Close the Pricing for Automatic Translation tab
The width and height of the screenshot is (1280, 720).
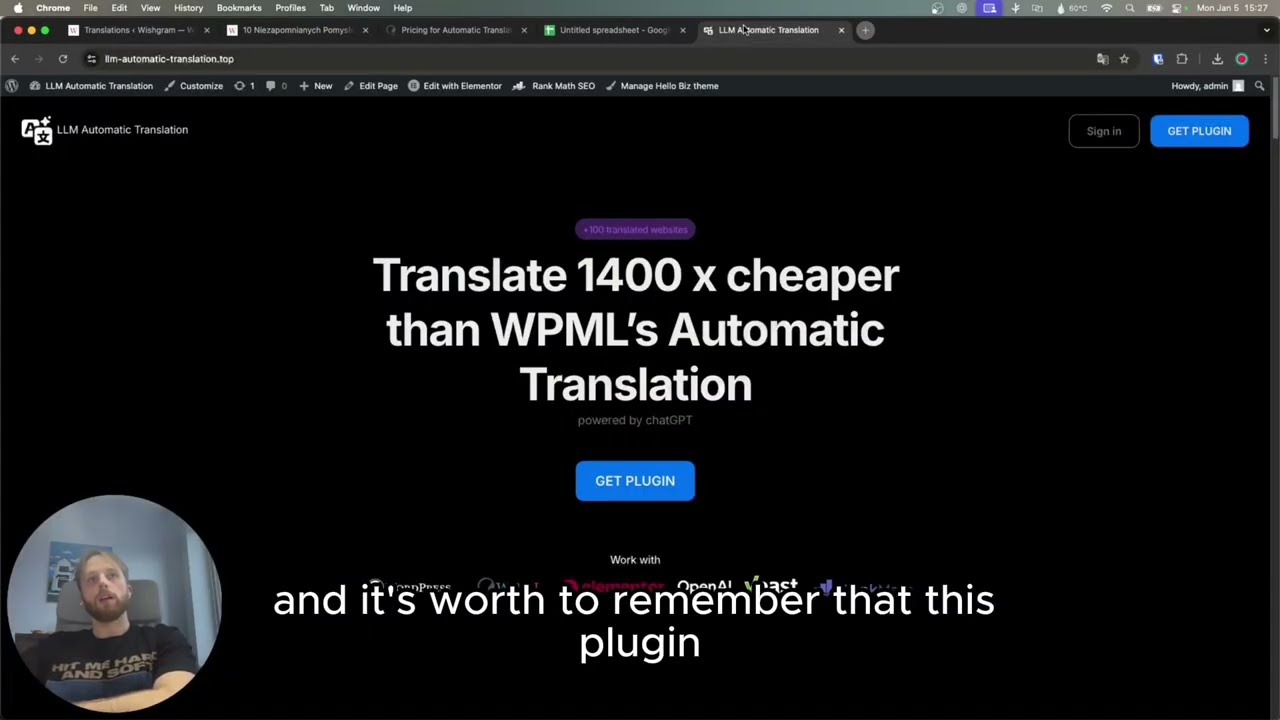coord(524,30)
